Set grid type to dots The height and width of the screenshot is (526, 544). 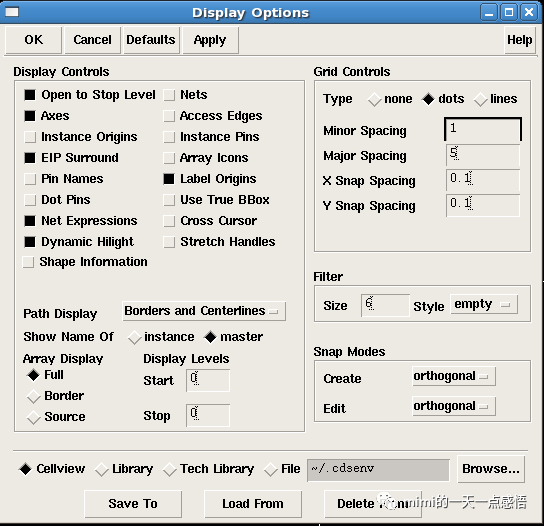(x=428, y=100)
